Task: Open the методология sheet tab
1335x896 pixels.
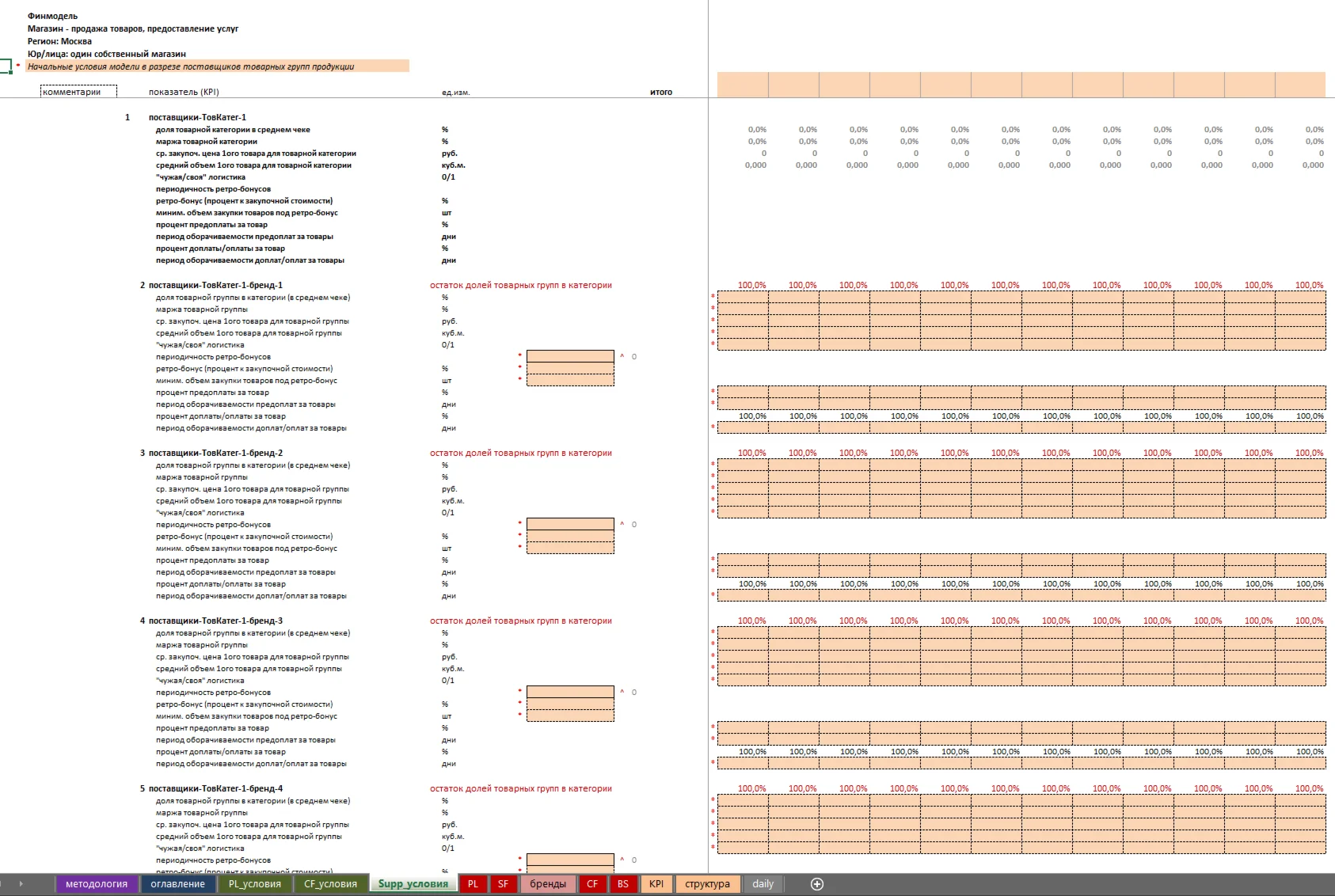Action: [x=97, y=884]
